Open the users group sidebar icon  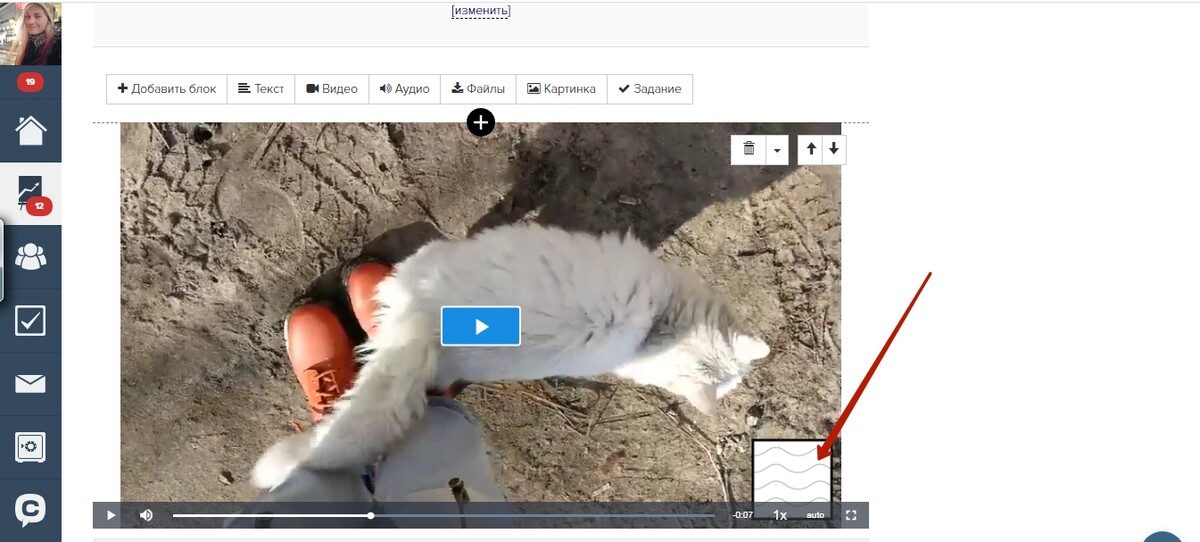coord(31,257)
